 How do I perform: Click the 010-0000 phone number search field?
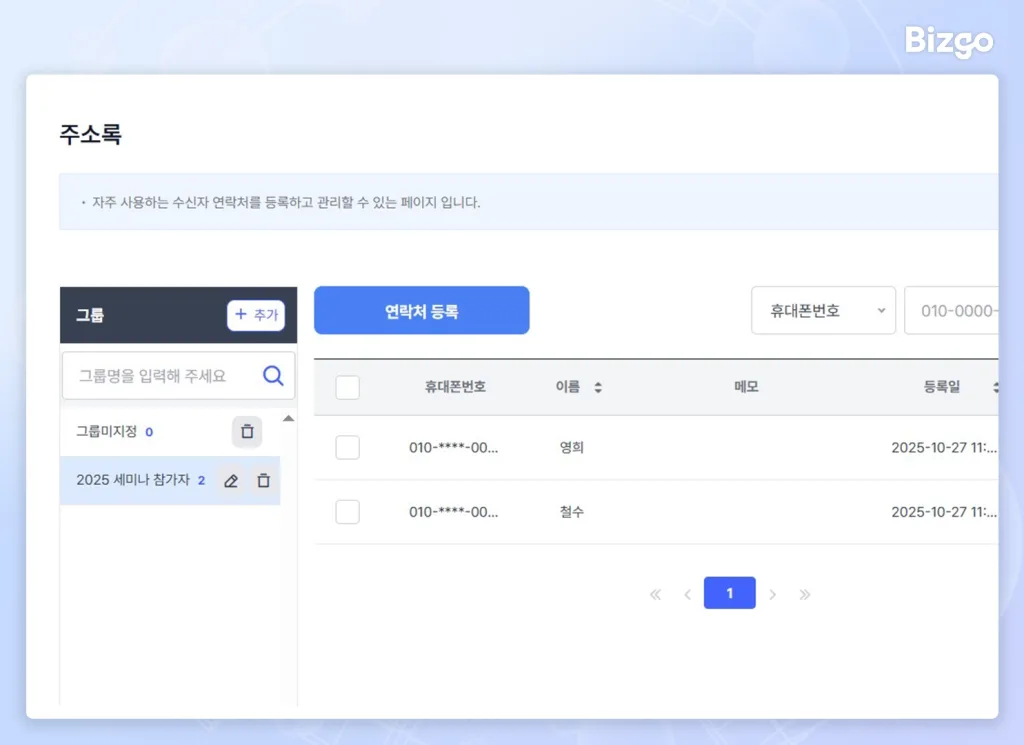(x=960, y=310)
